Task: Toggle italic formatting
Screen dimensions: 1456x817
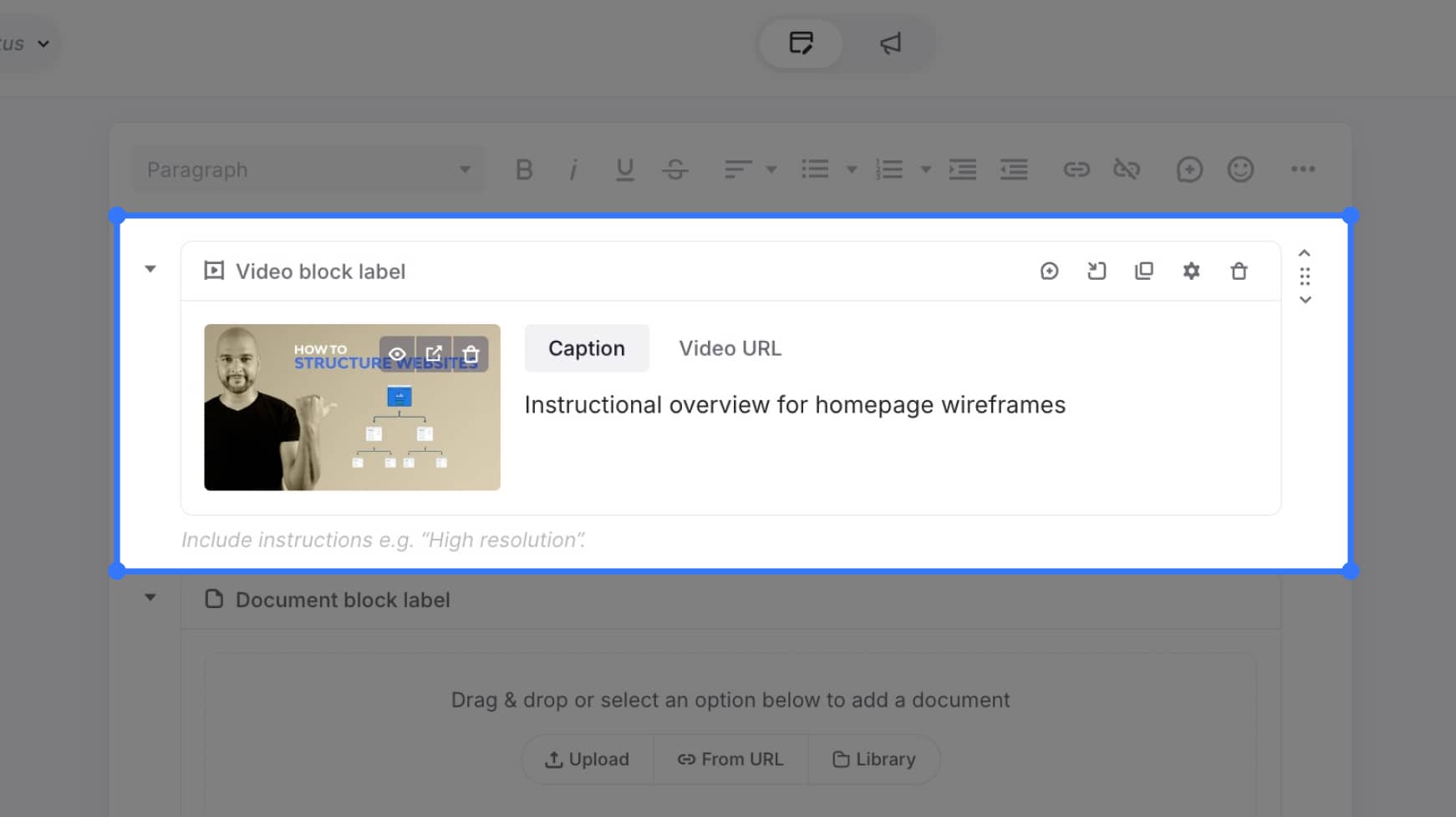Action: [x=573, y=170]
